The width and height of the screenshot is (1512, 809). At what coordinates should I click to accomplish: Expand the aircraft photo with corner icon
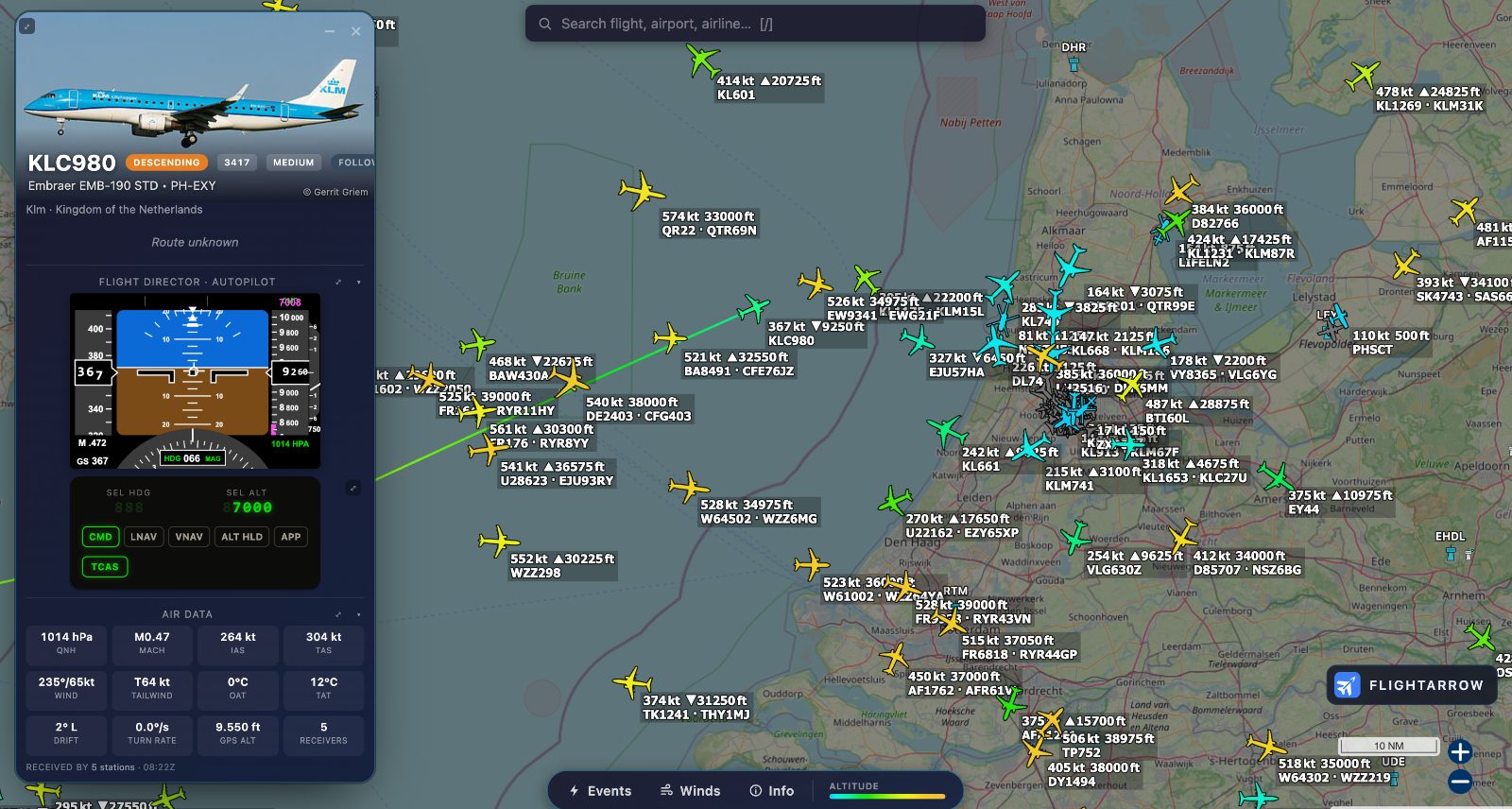pyautogui.click(x=27, y=26)
